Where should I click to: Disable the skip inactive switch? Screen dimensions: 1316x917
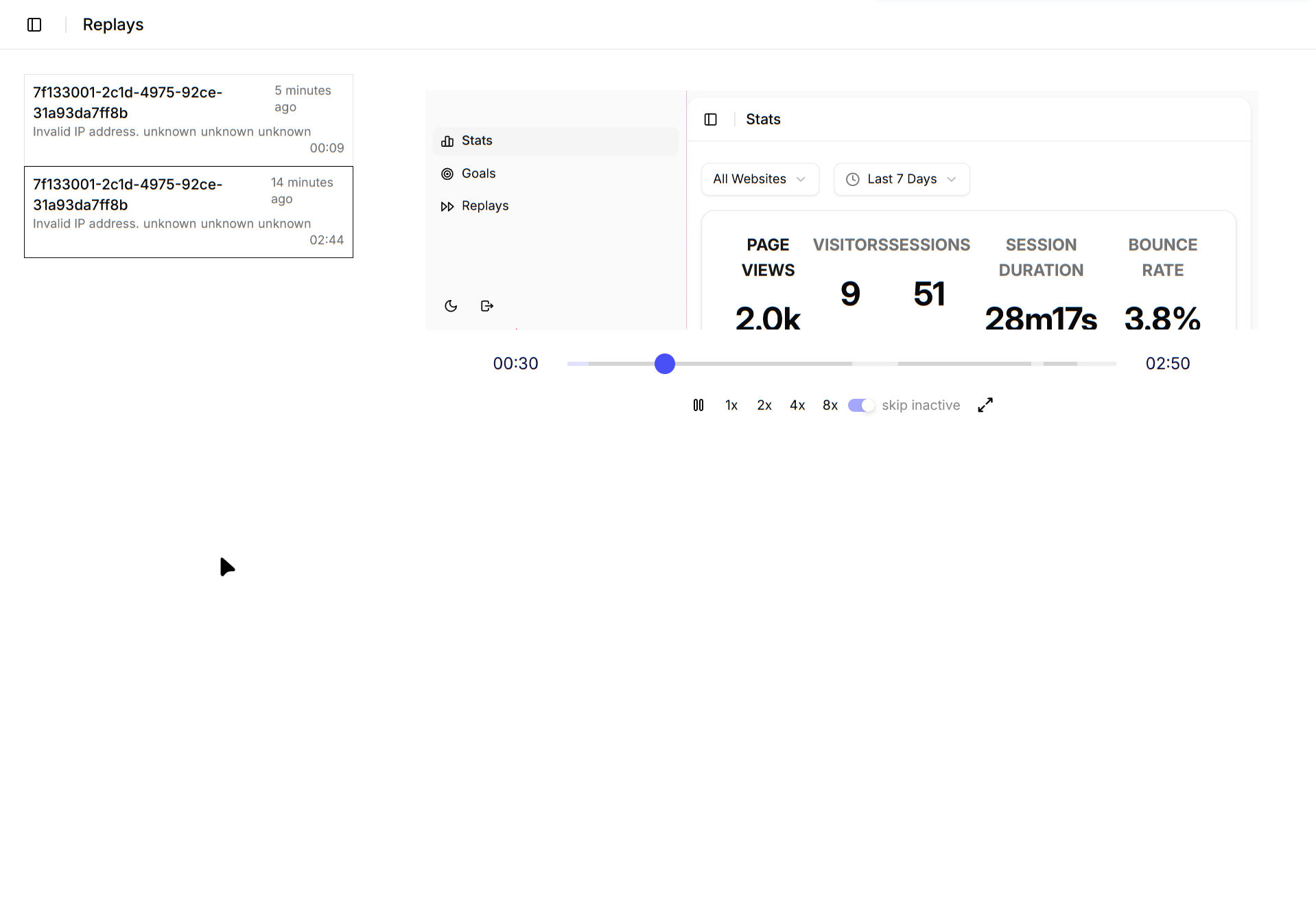click(x=861, y=406)
